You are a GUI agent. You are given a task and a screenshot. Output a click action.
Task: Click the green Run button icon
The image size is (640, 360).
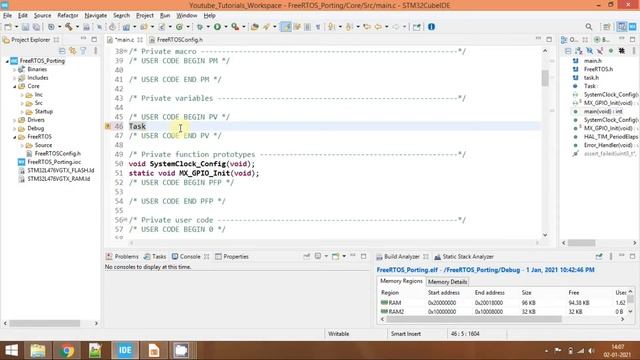217,27
